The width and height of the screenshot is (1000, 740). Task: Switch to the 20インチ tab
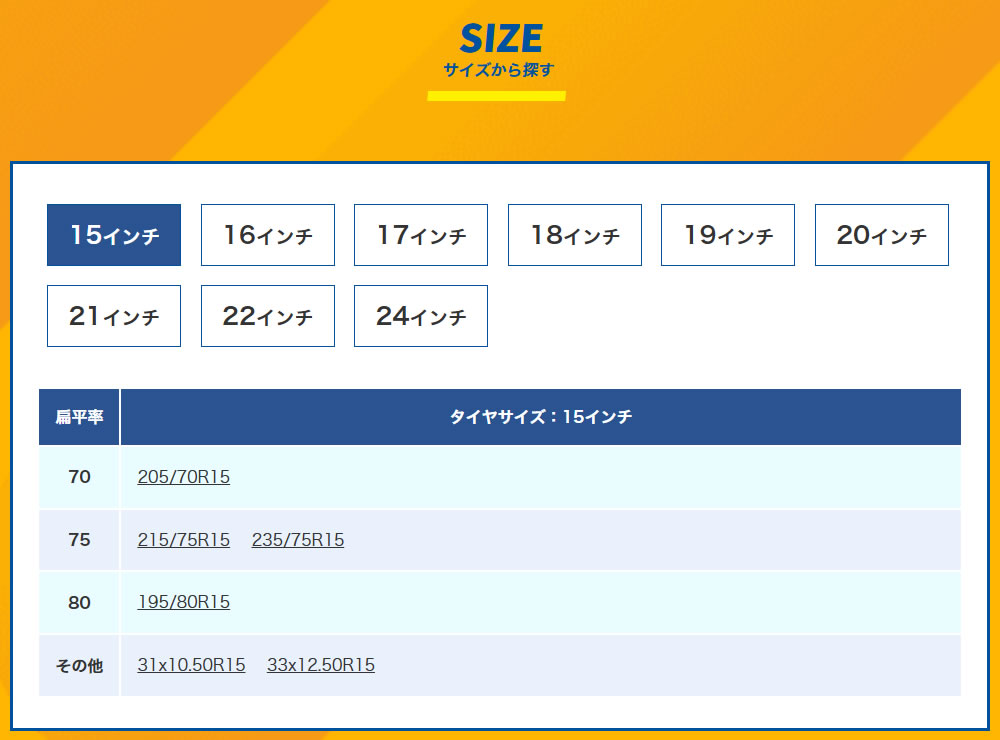click(x=882, y=235)
